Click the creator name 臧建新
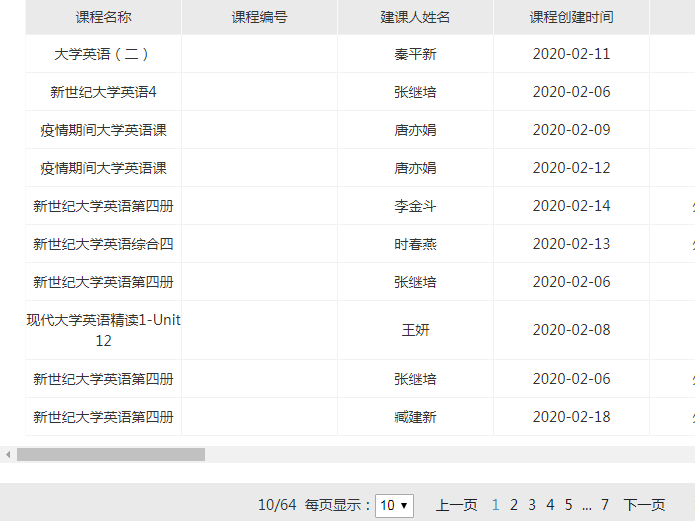Image resolution: width=695 pixels, height=521 pixels. 415,417
